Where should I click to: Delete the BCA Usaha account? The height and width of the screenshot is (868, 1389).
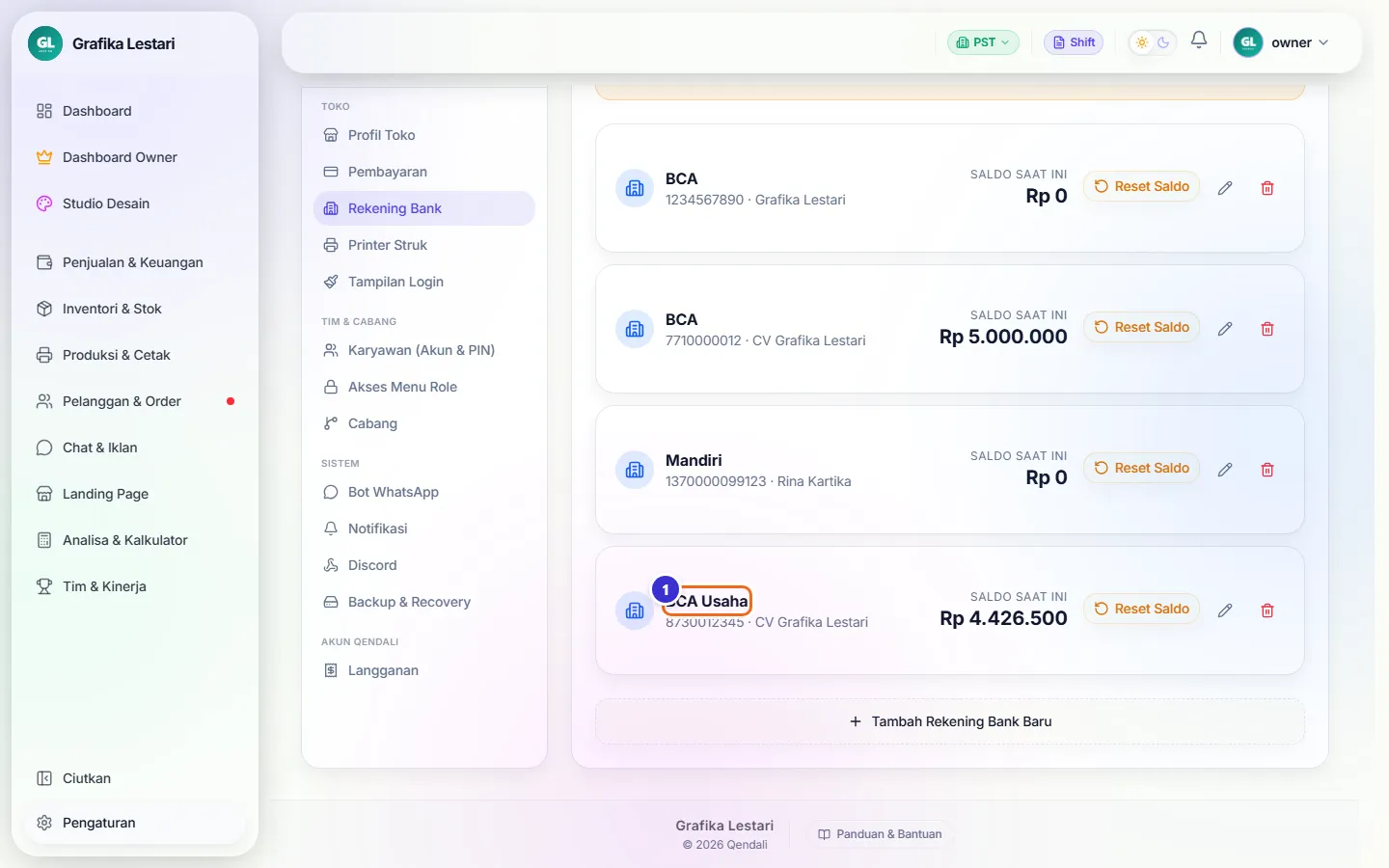pos(1267,610)
